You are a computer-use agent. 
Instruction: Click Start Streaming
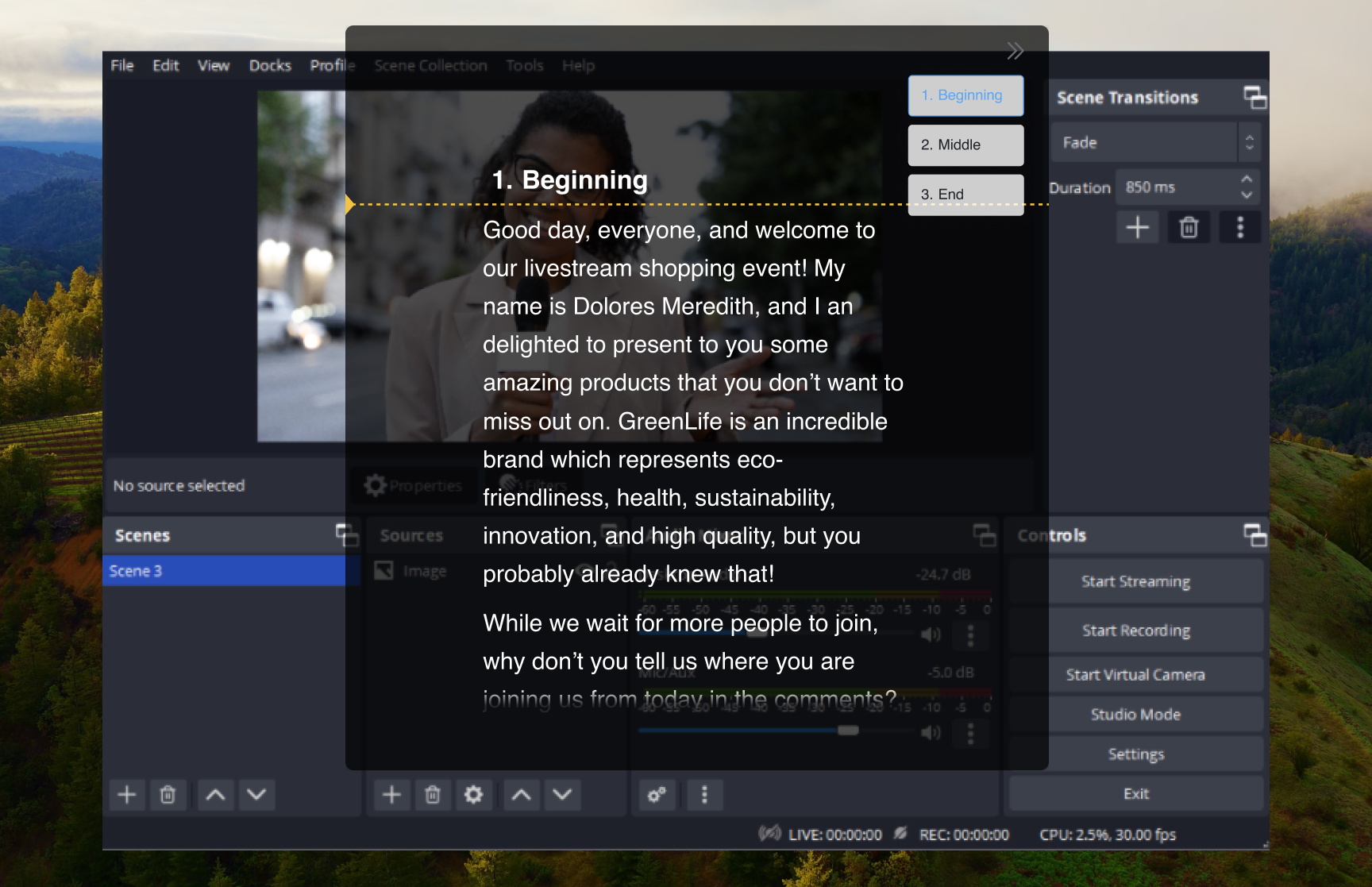tap(1136, 581)
